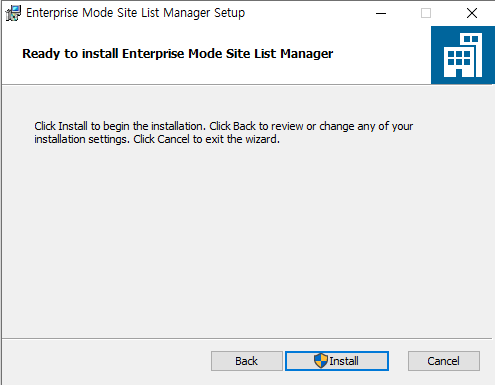Click the gap between Install and Cancel buttons
495x385 pixels.
coord(398,361)
